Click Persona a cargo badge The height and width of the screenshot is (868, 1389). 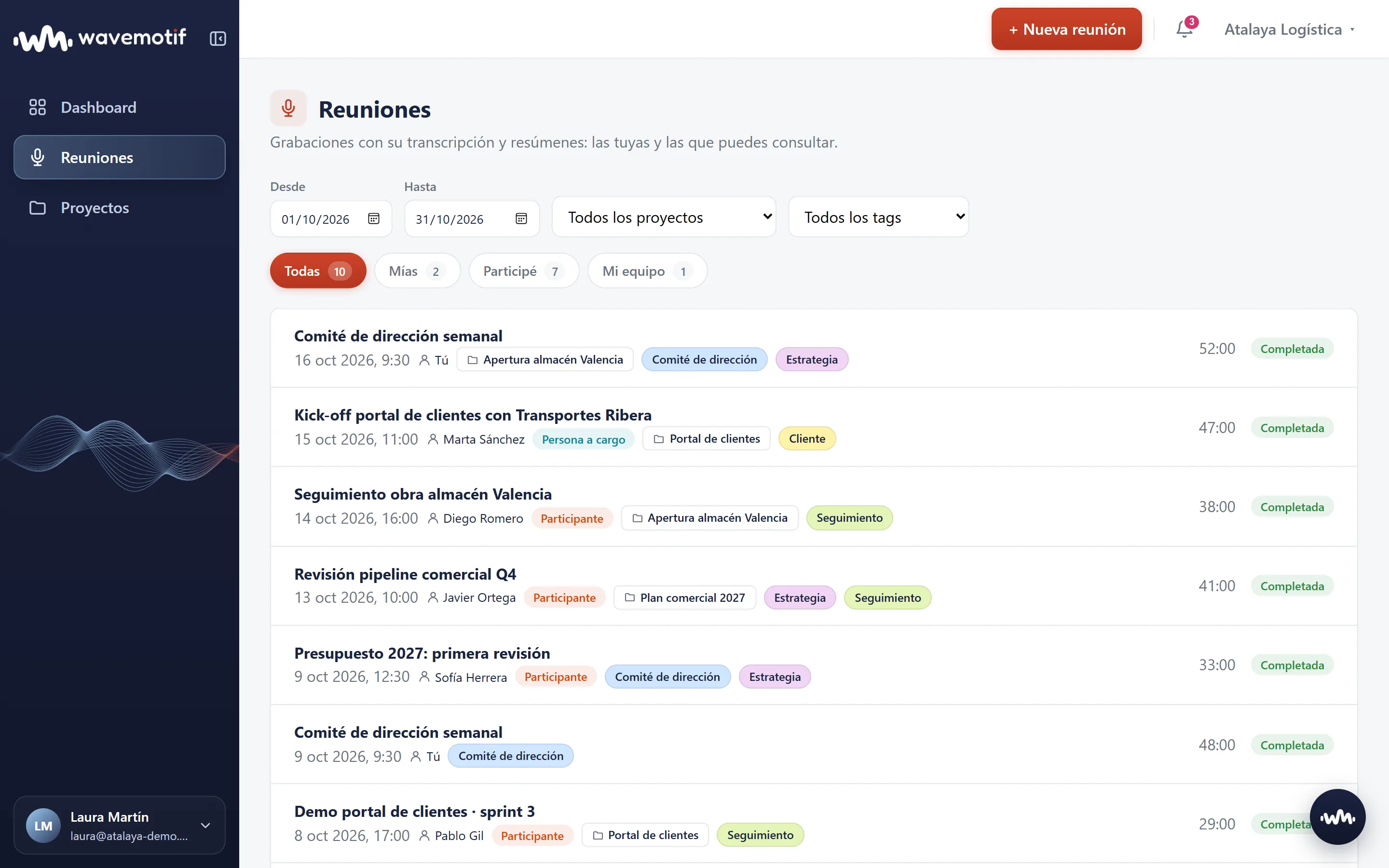583,439
